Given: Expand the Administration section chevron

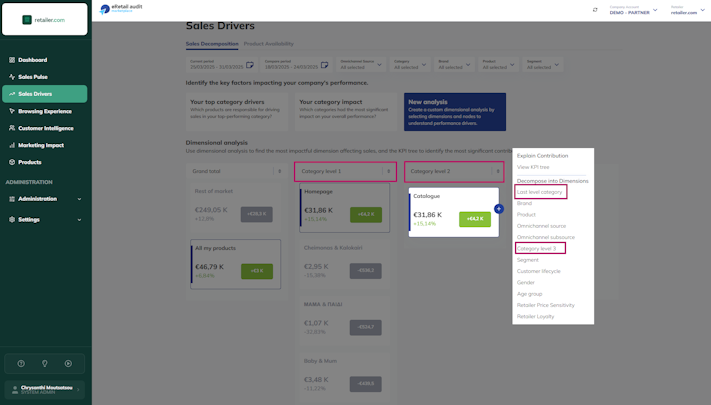Looking at the screenshot, I should (79, 199).
